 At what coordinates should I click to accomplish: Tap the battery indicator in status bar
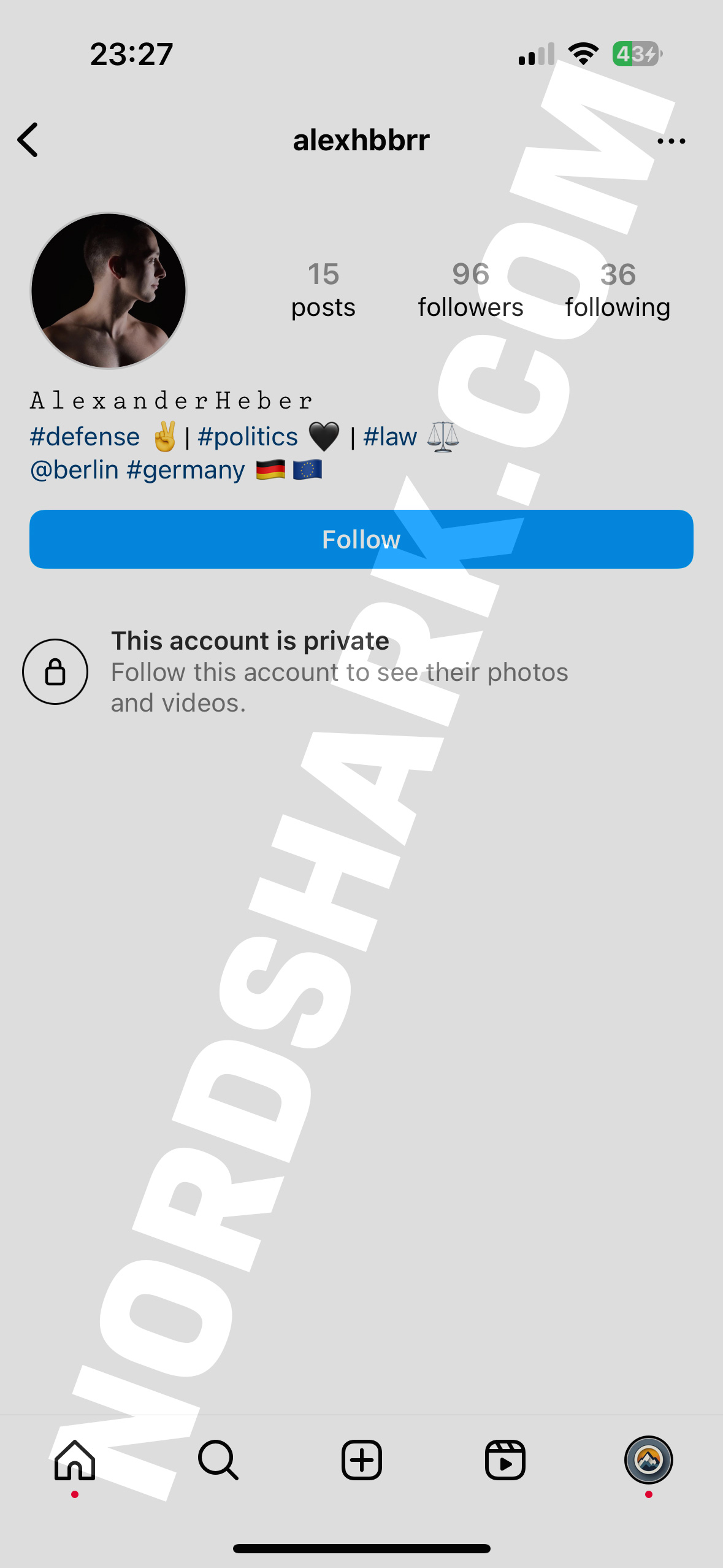point(637,54)
